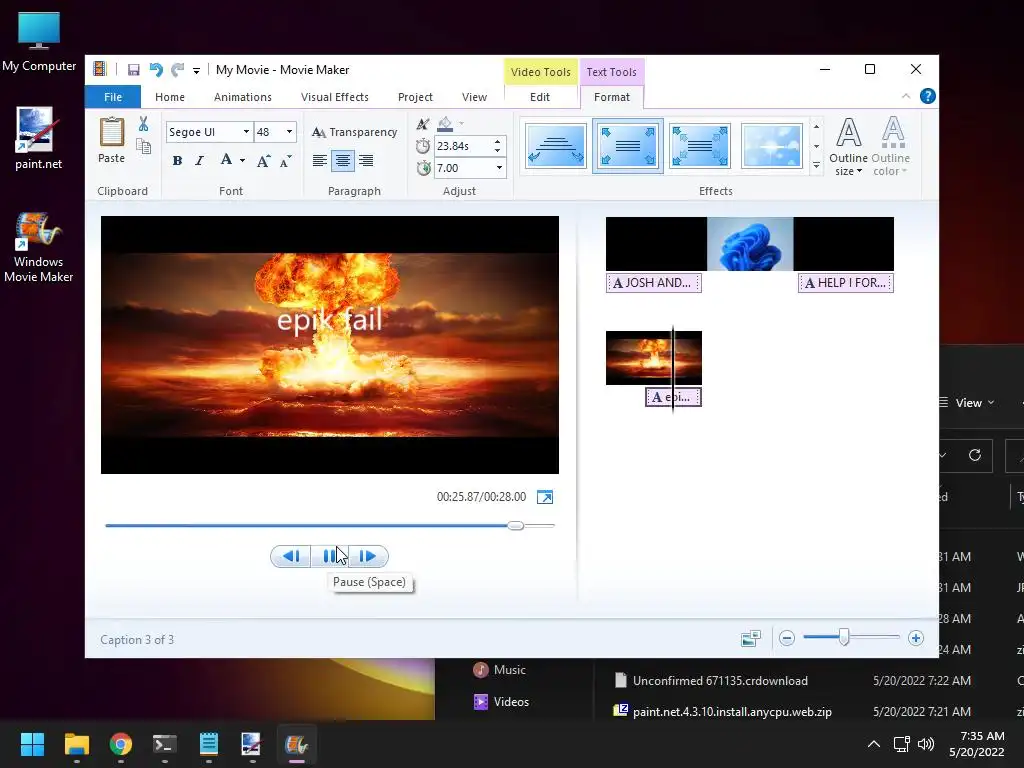
Task: Open the font size 48 dropdown
Action: pyautogui.click(x=289, y=132)
